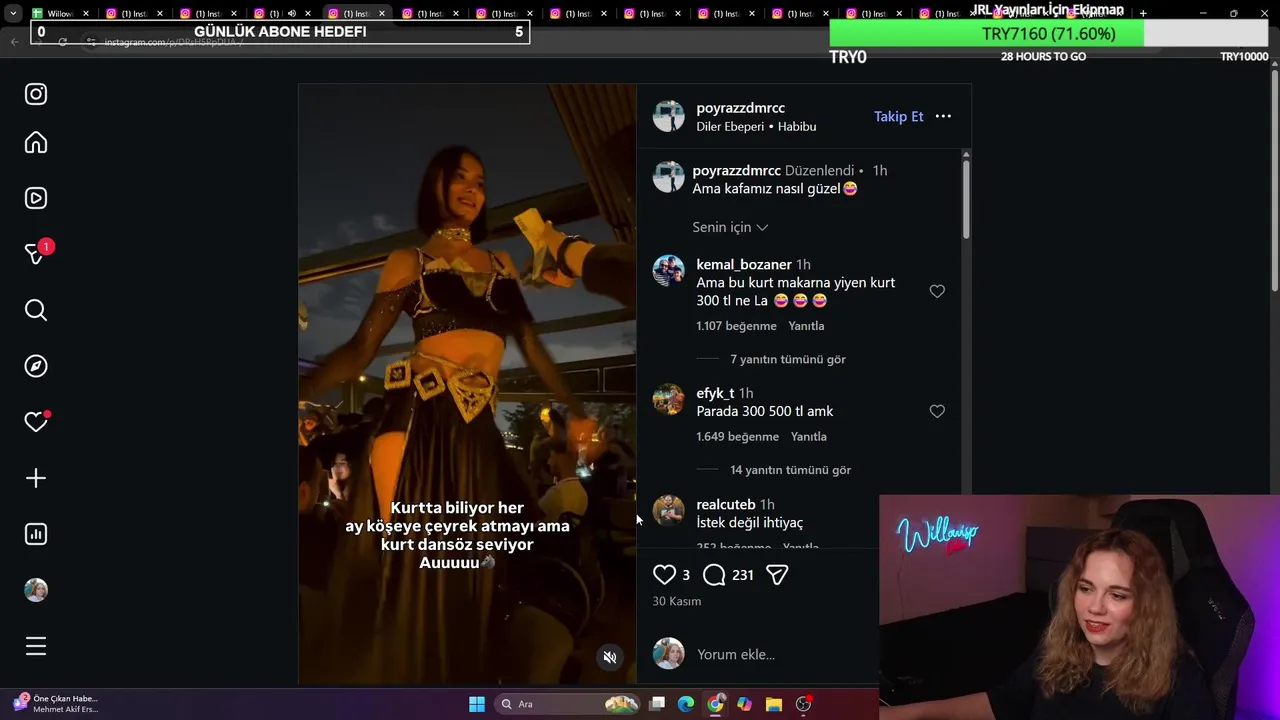Reply to kemal_bozaner's comment via Yanıtla
Screen dimensions: 1280x720
point(806,326)
